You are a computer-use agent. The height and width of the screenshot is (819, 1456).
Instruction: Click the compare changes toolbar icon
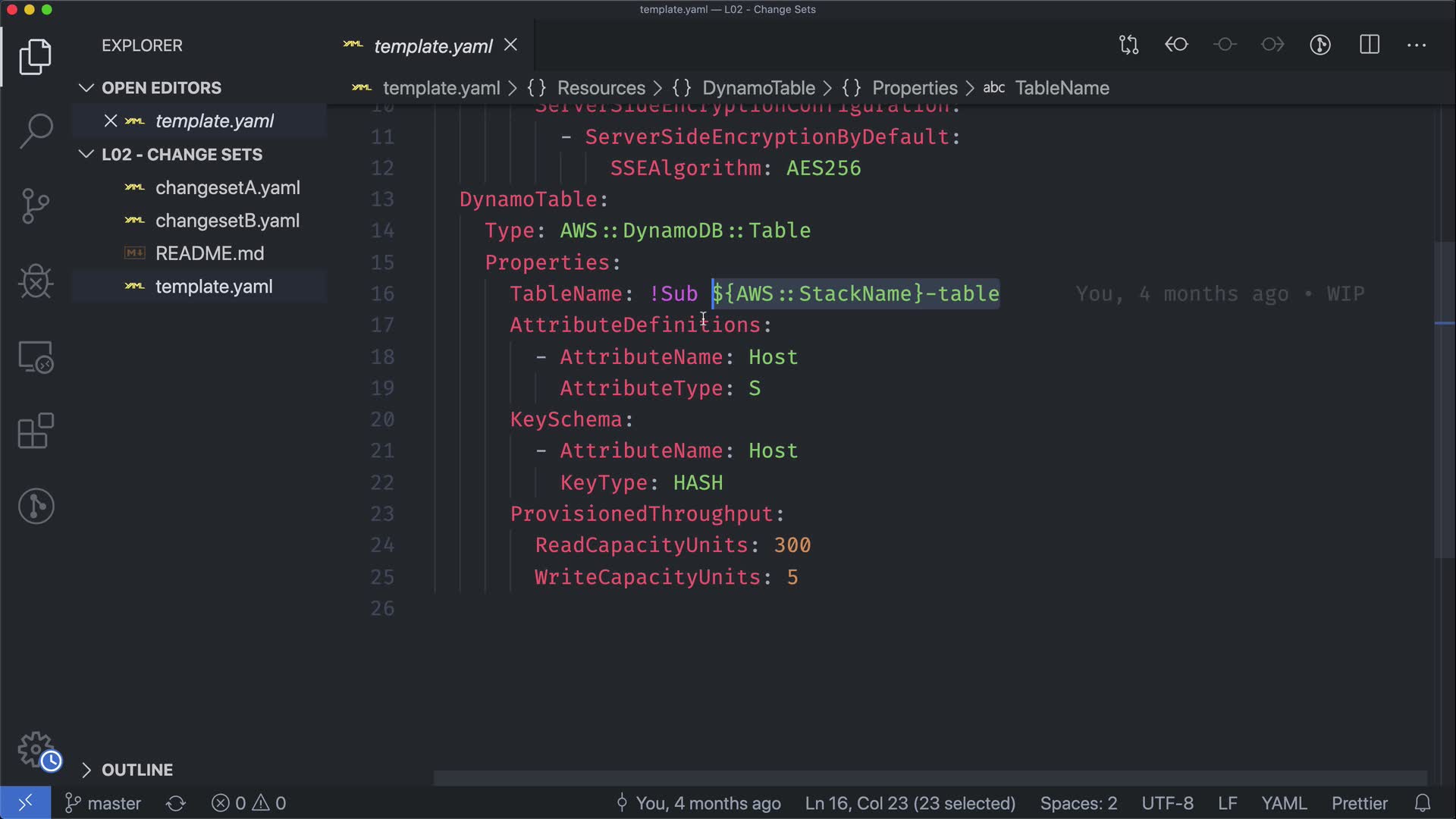(x=1128, y=45)
